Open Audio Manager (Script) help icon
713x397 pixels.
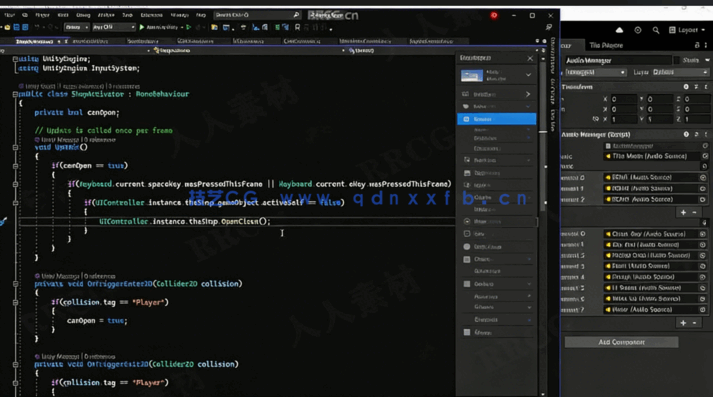pos(686,134)
